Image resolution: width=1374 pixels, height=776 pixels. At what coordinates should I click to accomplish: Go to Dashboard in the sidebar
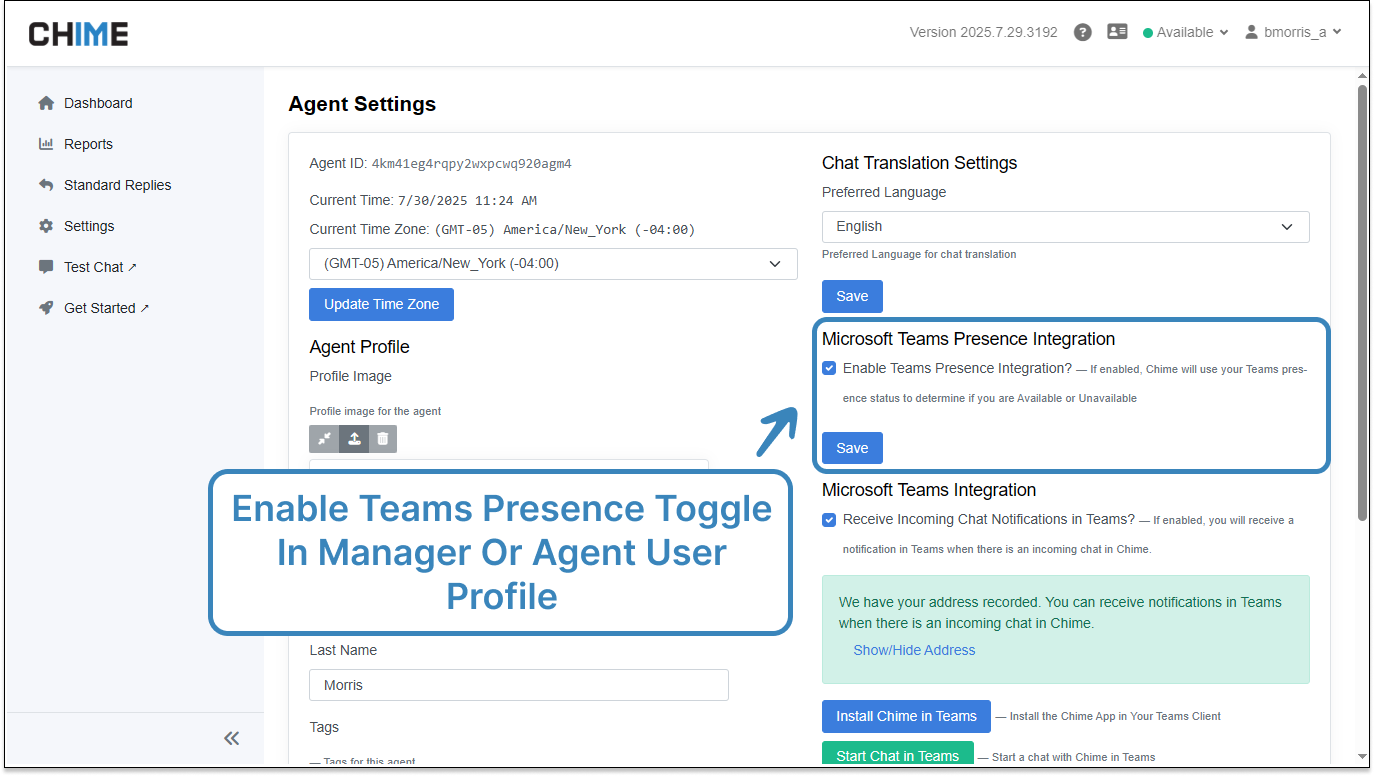point(98,103)
